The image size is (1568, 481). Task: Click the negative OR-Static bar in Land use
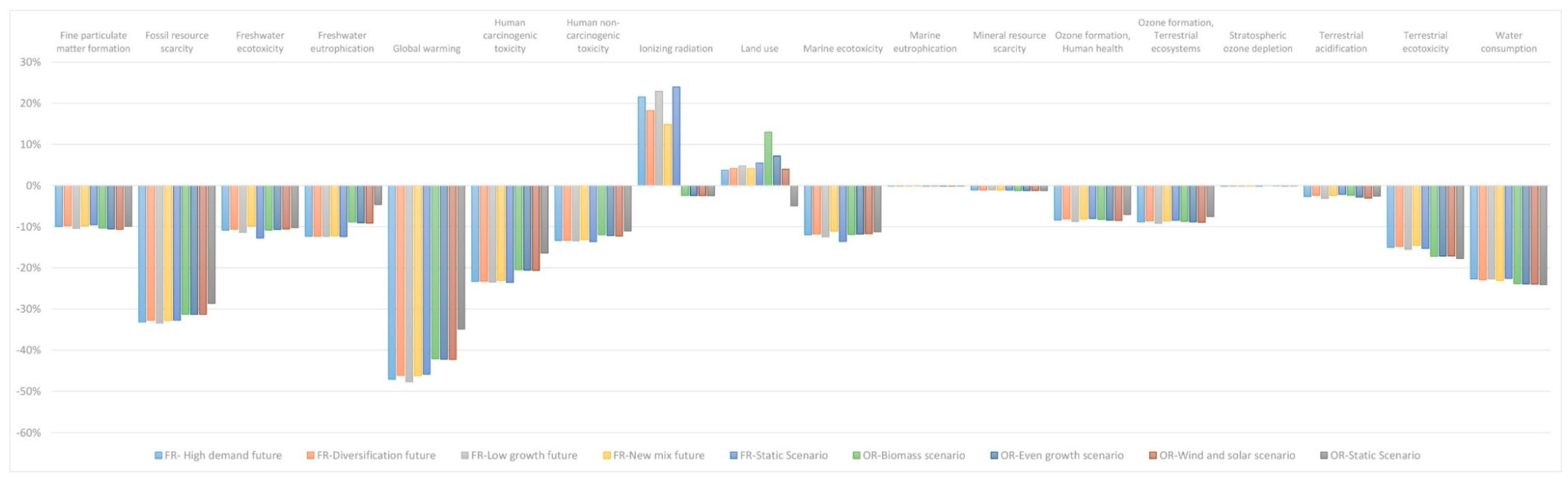click(x=794, y=196)
